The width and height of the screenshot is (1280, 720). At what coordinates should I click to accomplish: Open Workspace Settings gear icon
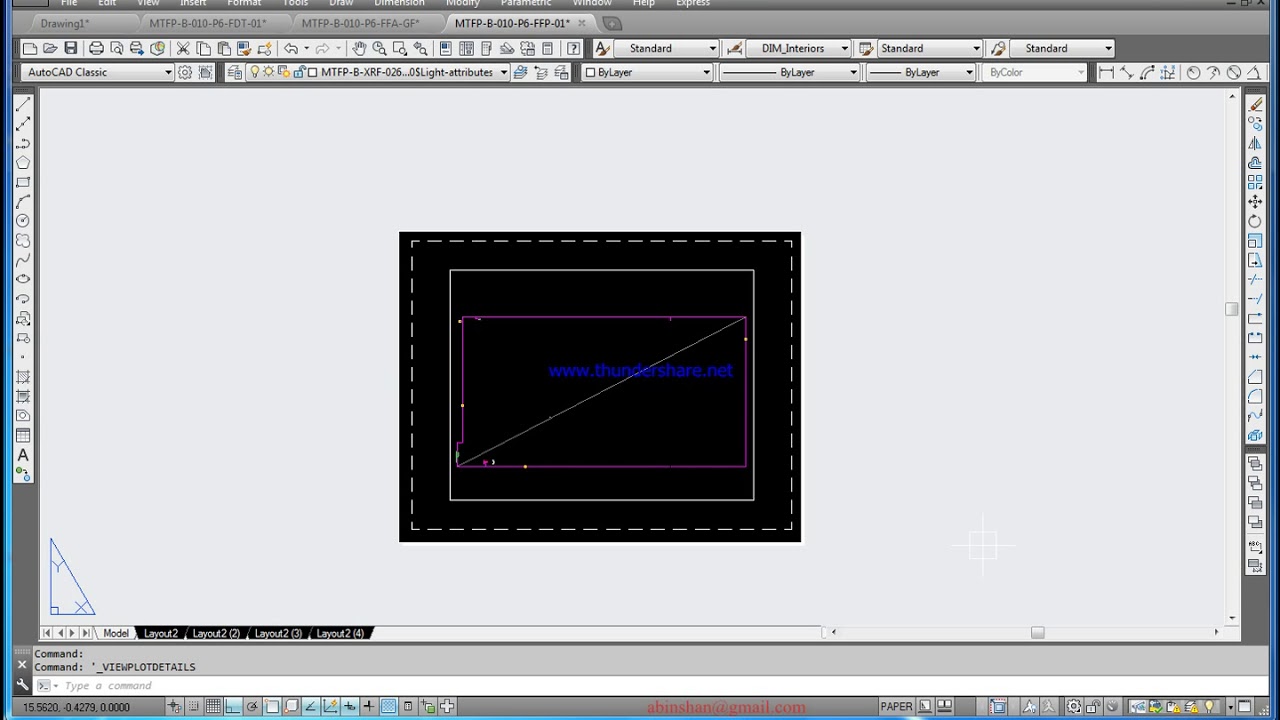[185, 72]
